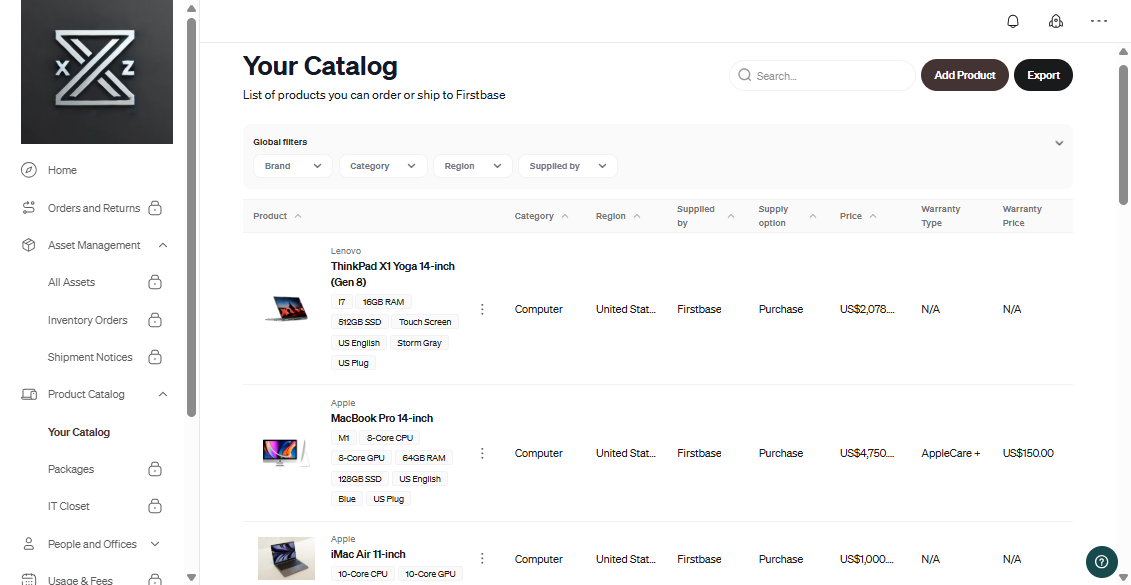
Task: Open ThinkPad X1 Yoga 14-inch (Gen 8) product
Action: coord(392,274)
